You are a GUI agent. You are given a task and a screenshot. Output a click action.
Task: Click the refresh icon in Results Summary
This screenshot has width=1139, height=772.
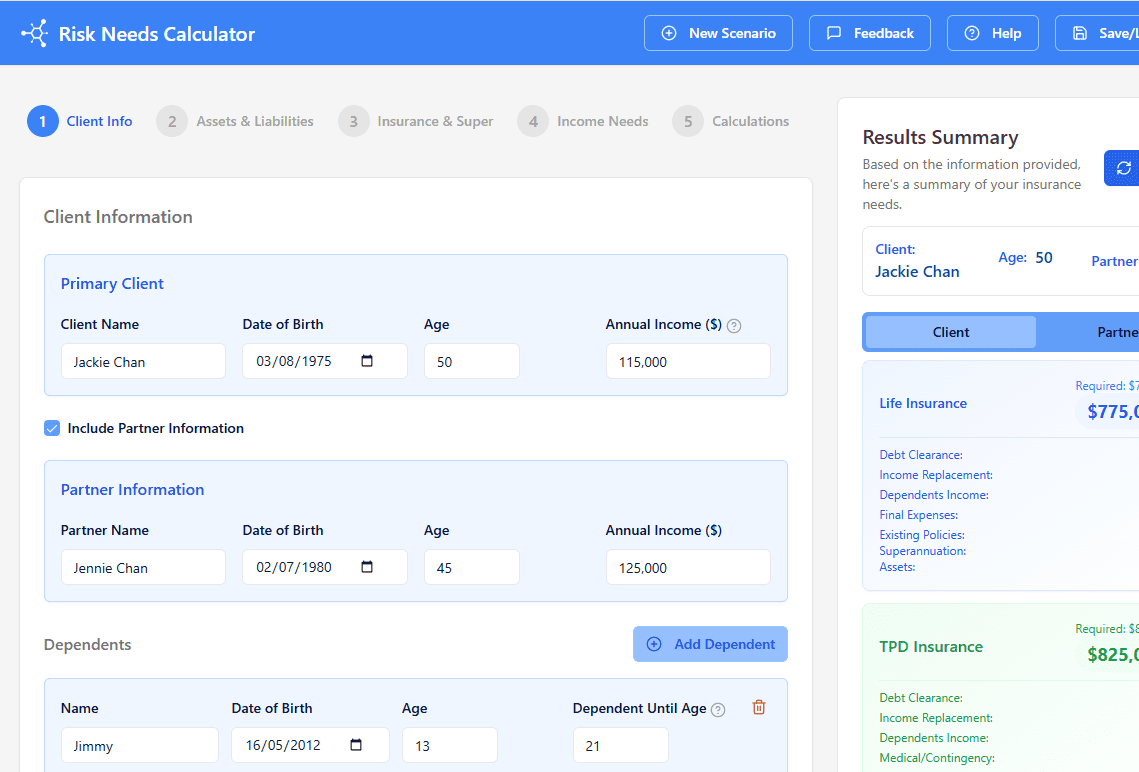1123,168
